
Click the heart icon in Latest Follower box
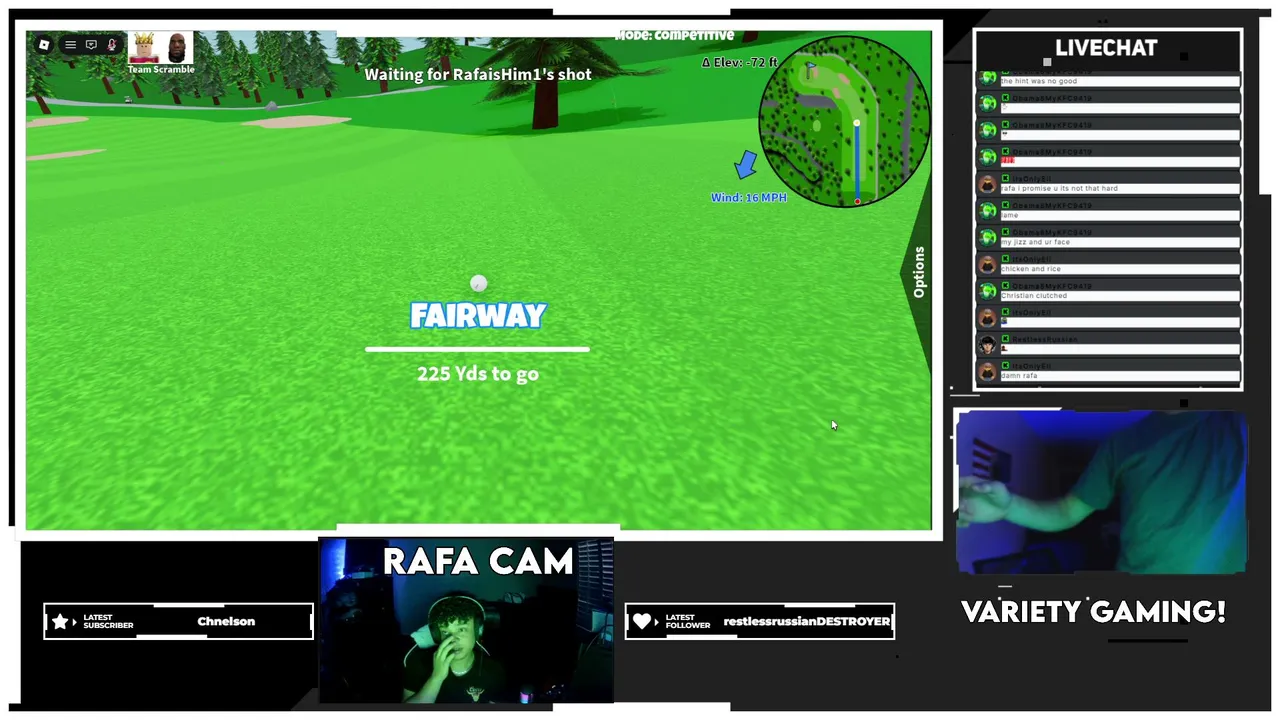tap(642, 622)
